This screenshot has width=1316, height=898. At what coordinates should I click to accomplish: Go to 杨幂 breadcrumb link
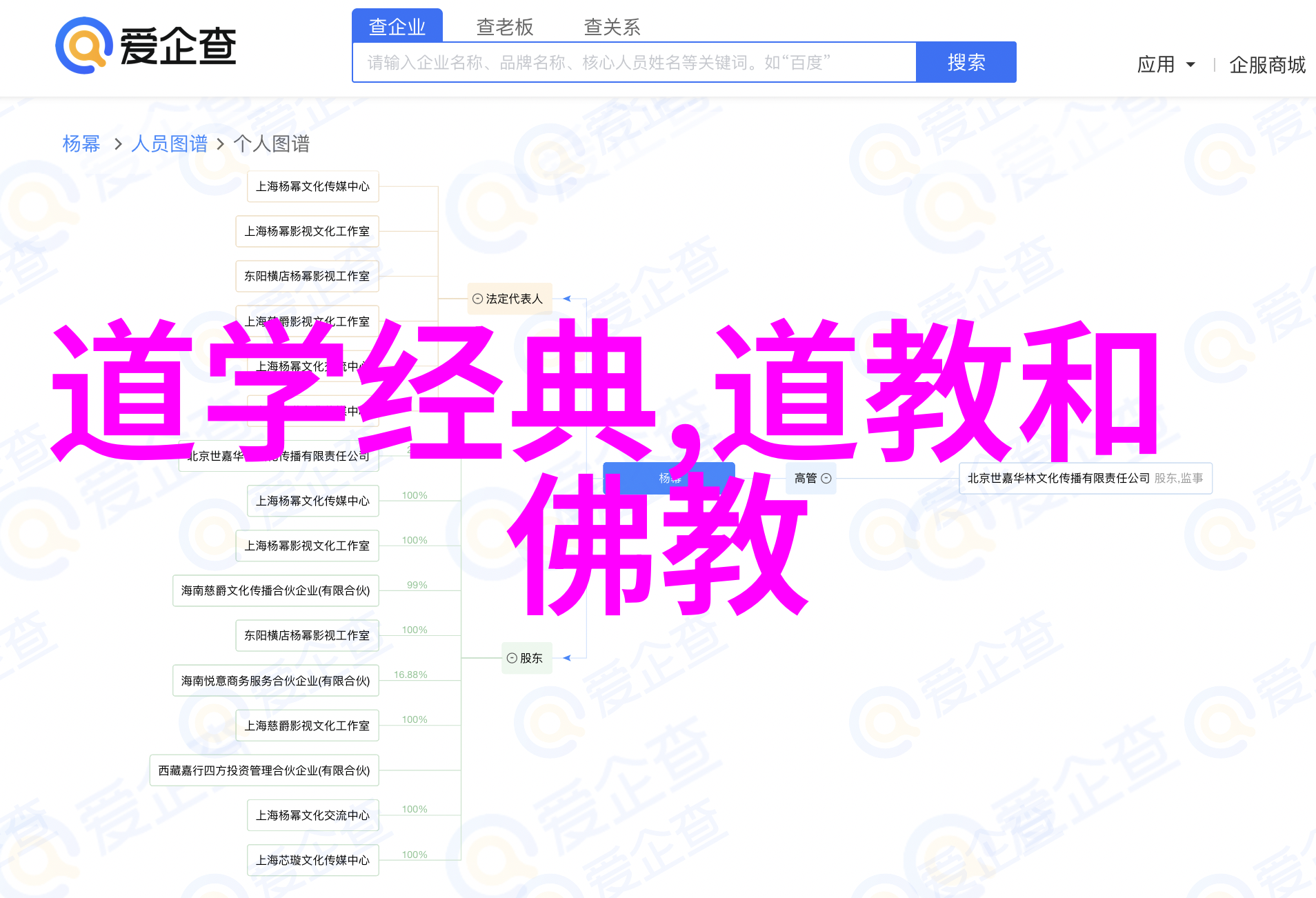pyautogui.click(x=81, y=143)
